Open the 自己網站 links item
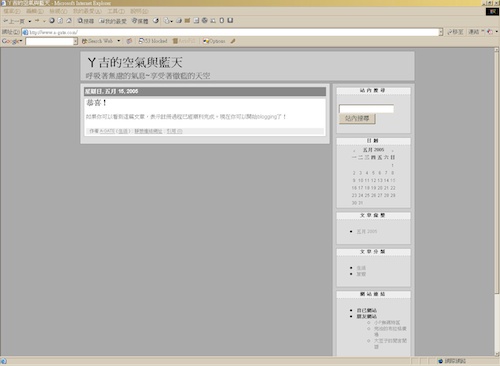 pos(367,310)
